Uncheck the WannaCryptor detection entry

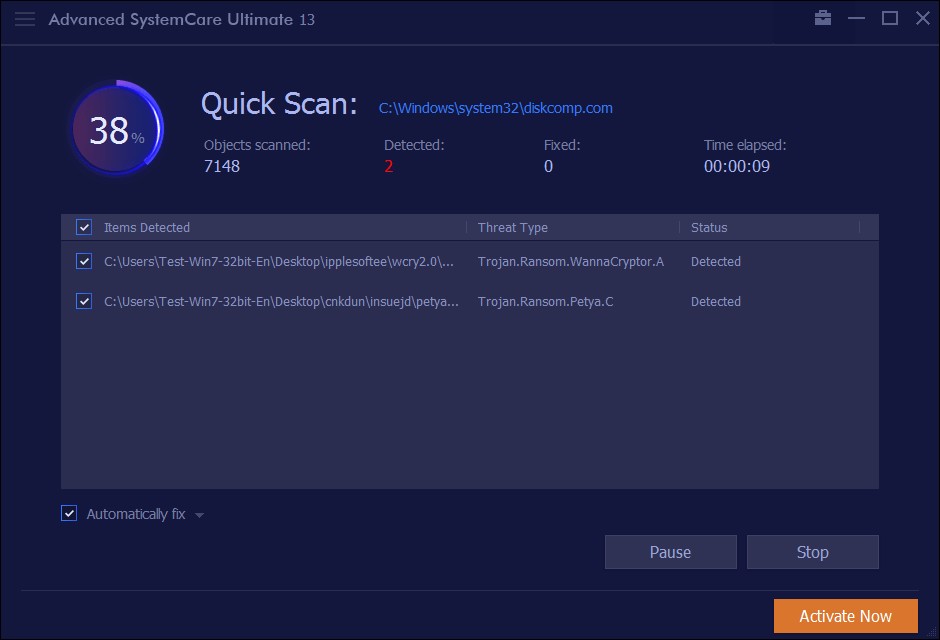point(84,261)
